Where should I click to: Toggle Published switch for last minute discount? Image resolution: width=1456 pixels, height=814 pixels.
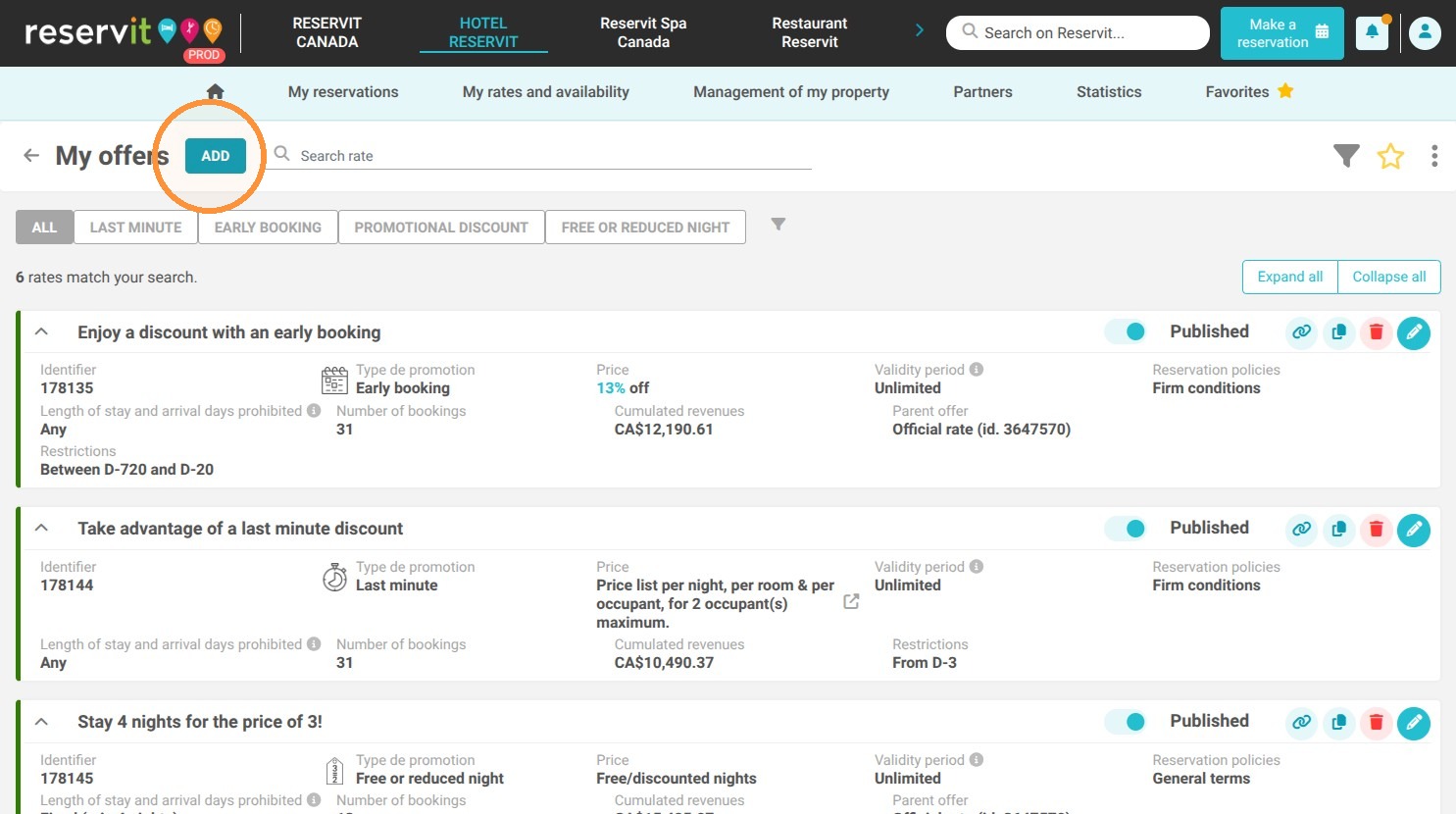click(x=1126, y=528)
